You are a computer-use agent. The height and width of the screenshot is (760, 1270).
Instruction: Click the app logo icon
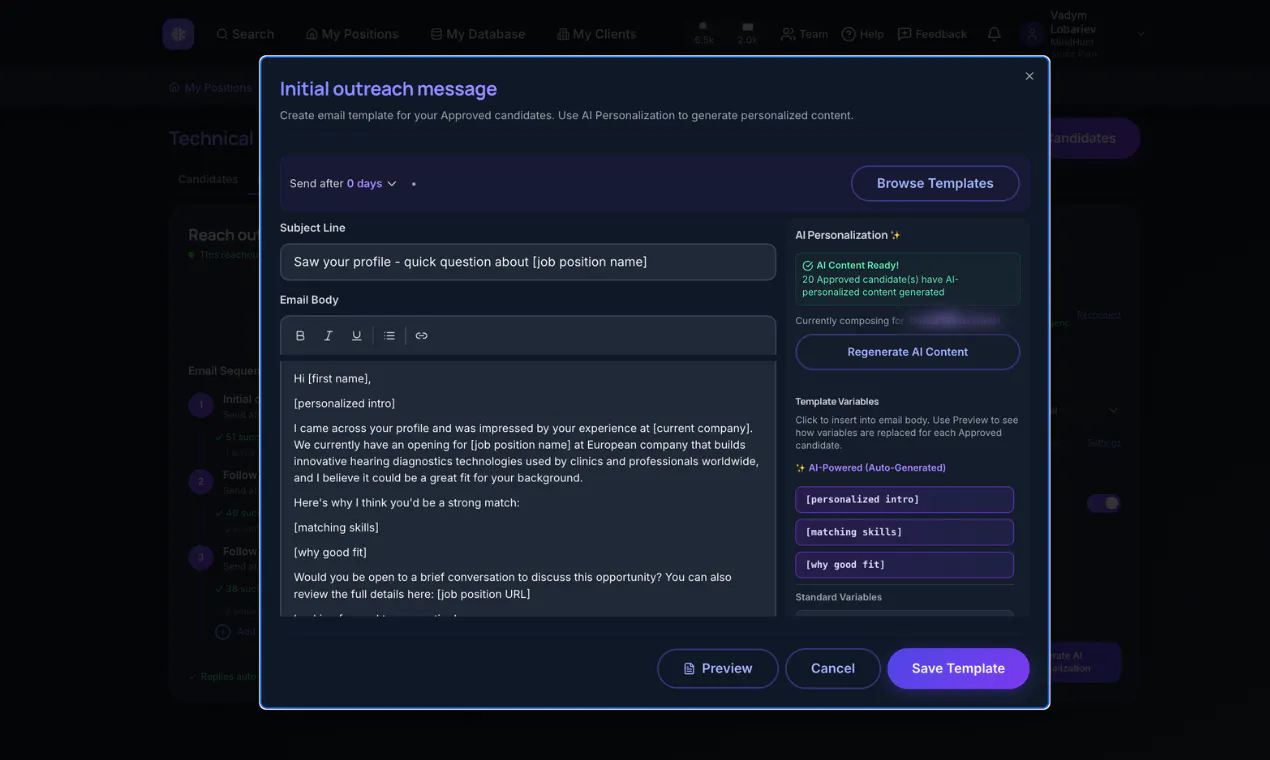tap(179, 34)
